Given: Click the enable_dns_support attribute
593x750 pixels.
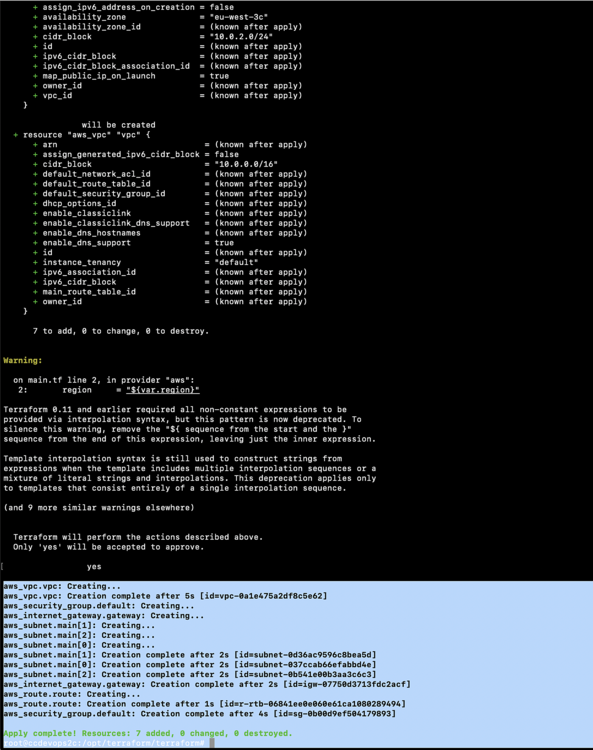Looking at the screenshot, I should 87,243.
